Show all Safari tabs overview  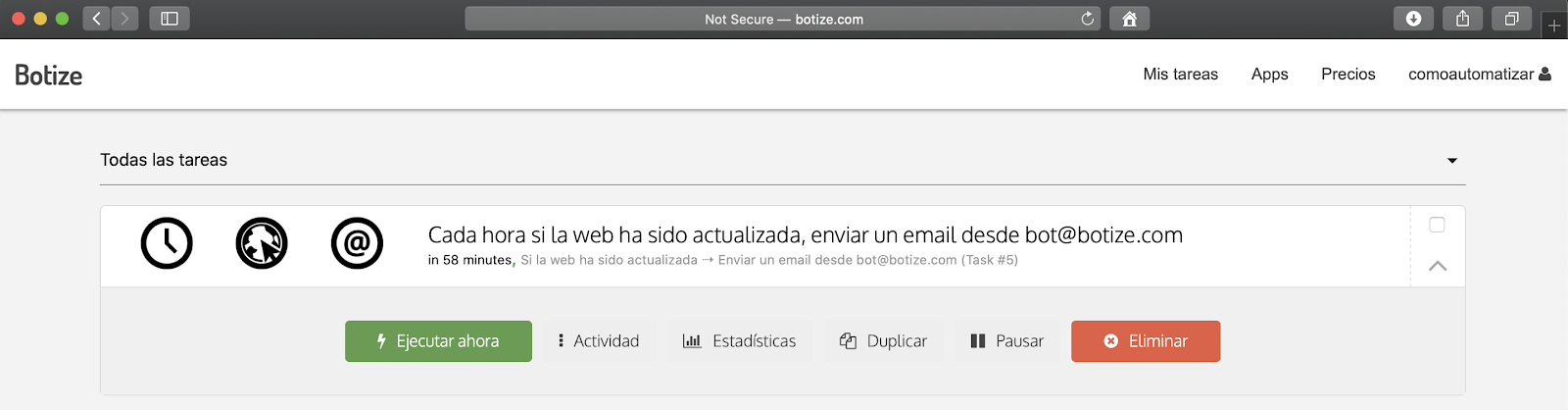pos(1511,19)
